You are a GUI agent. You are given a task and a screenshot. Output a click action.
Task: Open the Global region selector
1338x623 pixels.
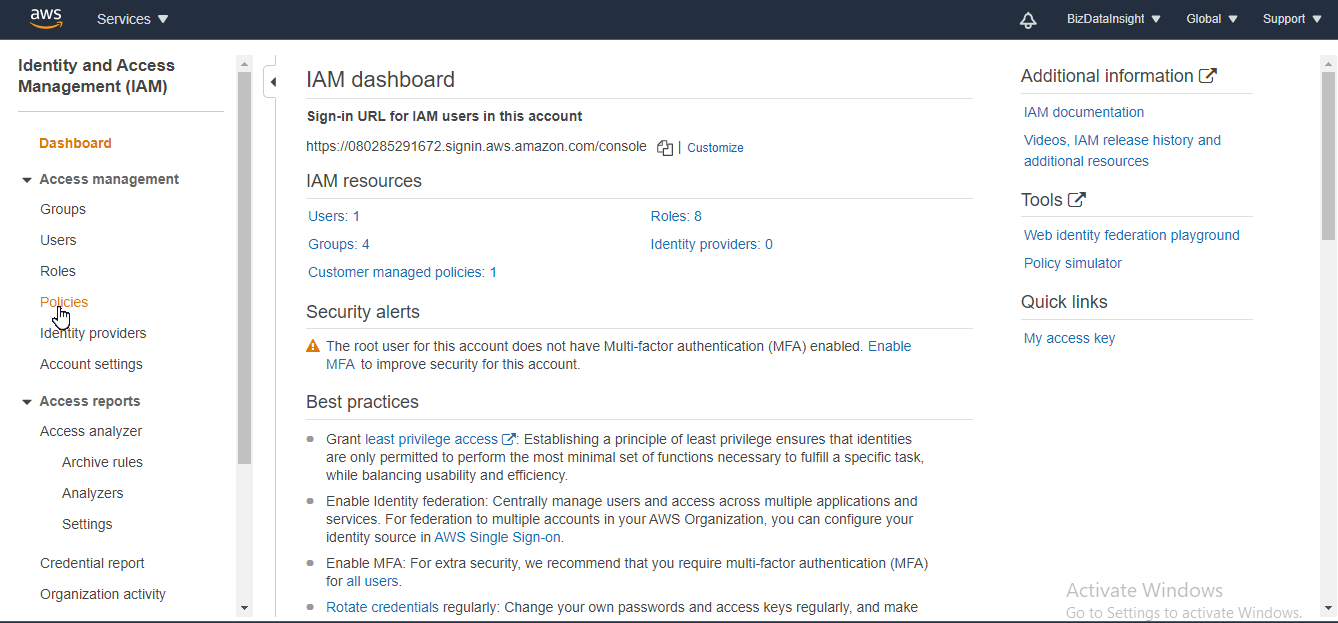1210,18
